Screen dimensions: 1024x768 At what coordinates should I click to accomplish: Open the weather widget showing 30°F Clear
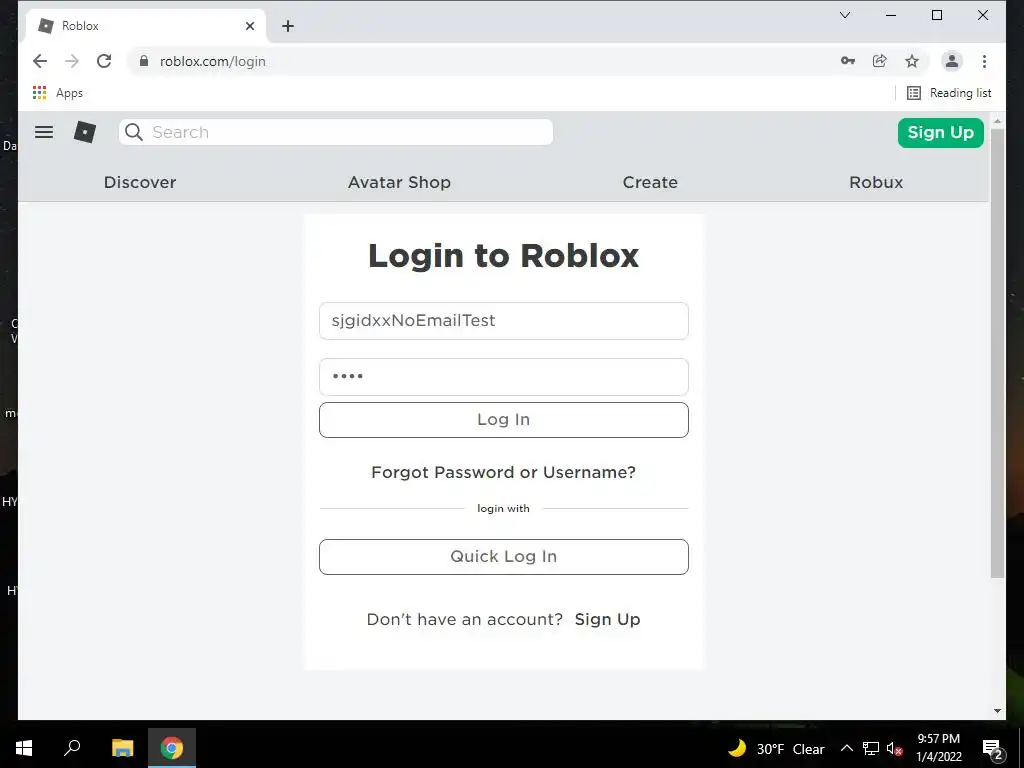click(776, 748)
